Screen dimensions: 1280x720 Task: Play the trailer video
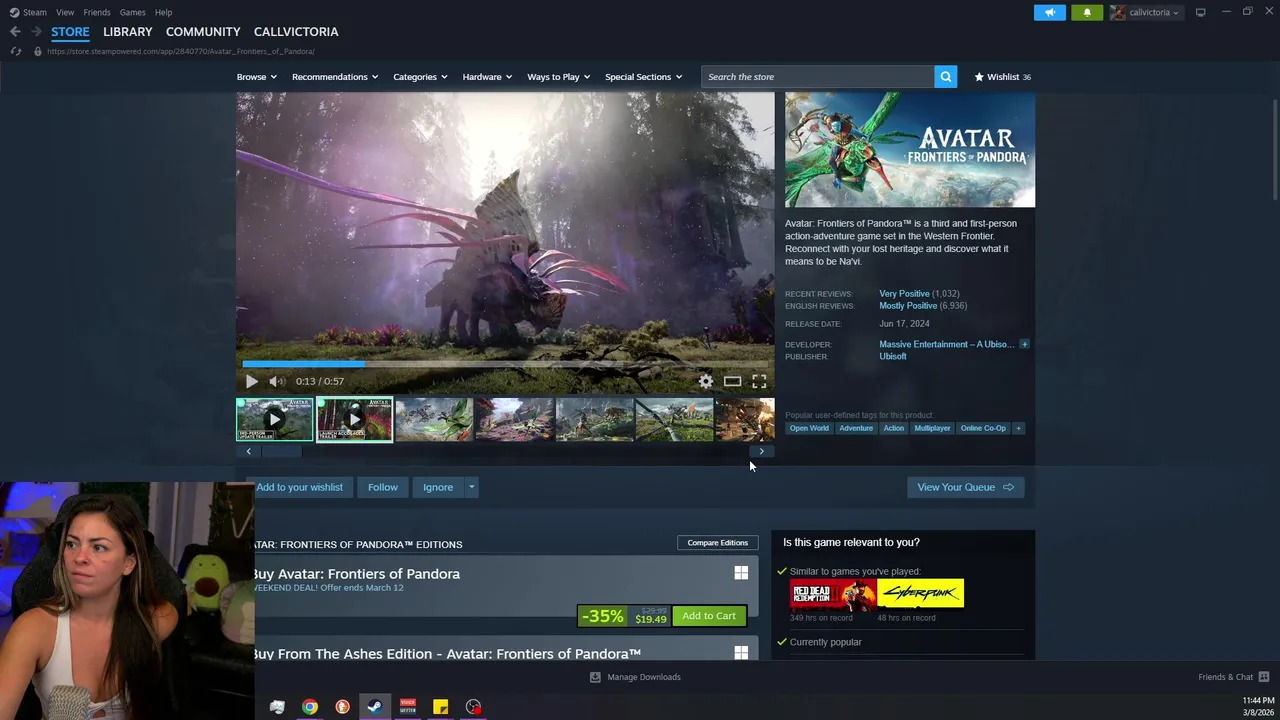pos(251,381)
